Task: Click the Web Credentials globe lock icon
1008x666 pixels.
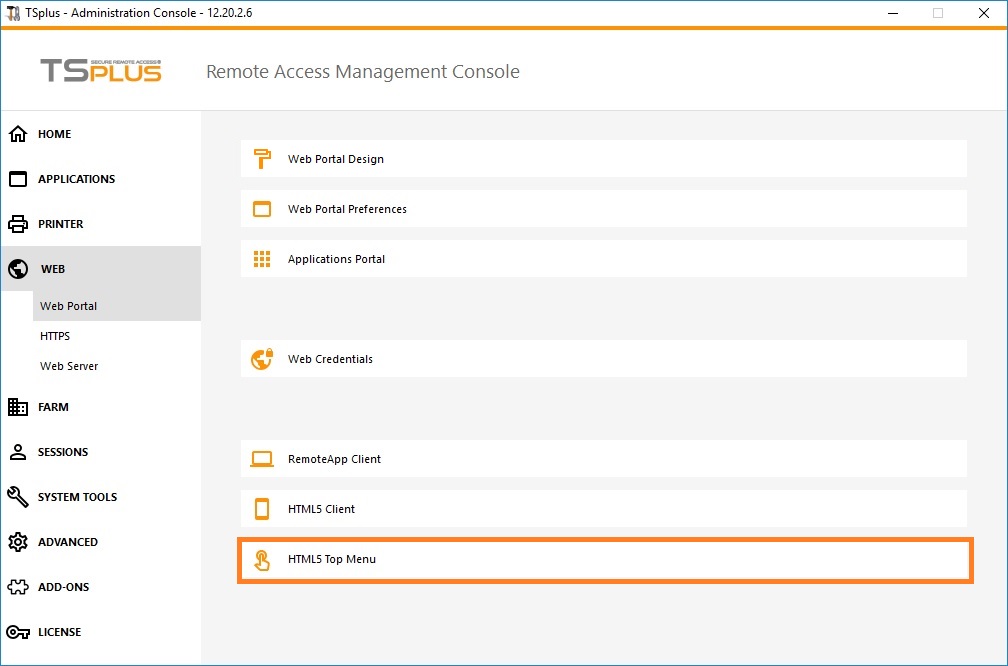Action: (262, 359)
